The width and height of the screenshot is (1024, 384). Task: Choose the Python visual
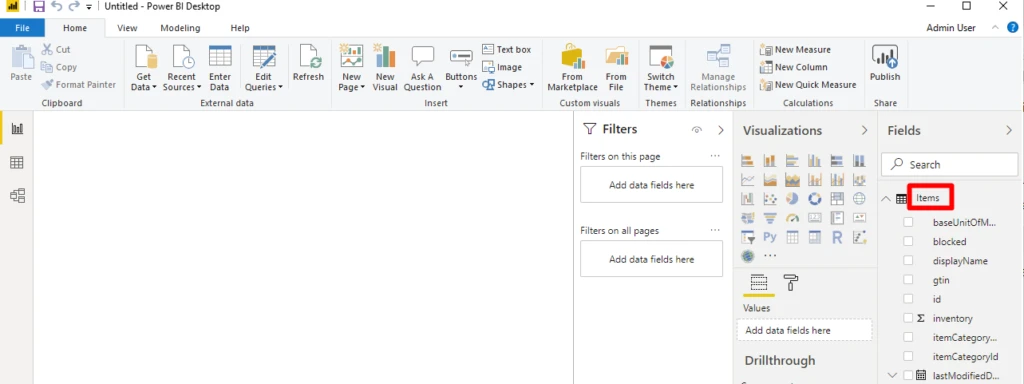pyautogui.click(x=770, y=237)
